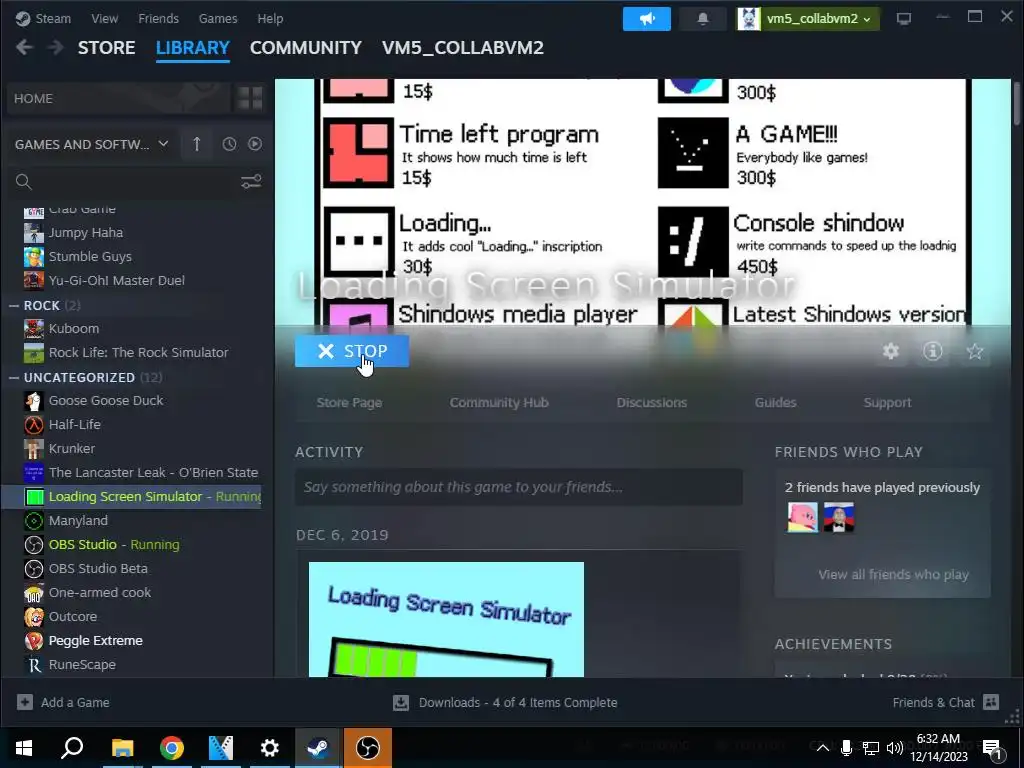Open the Friends menu
This screenshot has width=1024, height=768.
[158, 18]
